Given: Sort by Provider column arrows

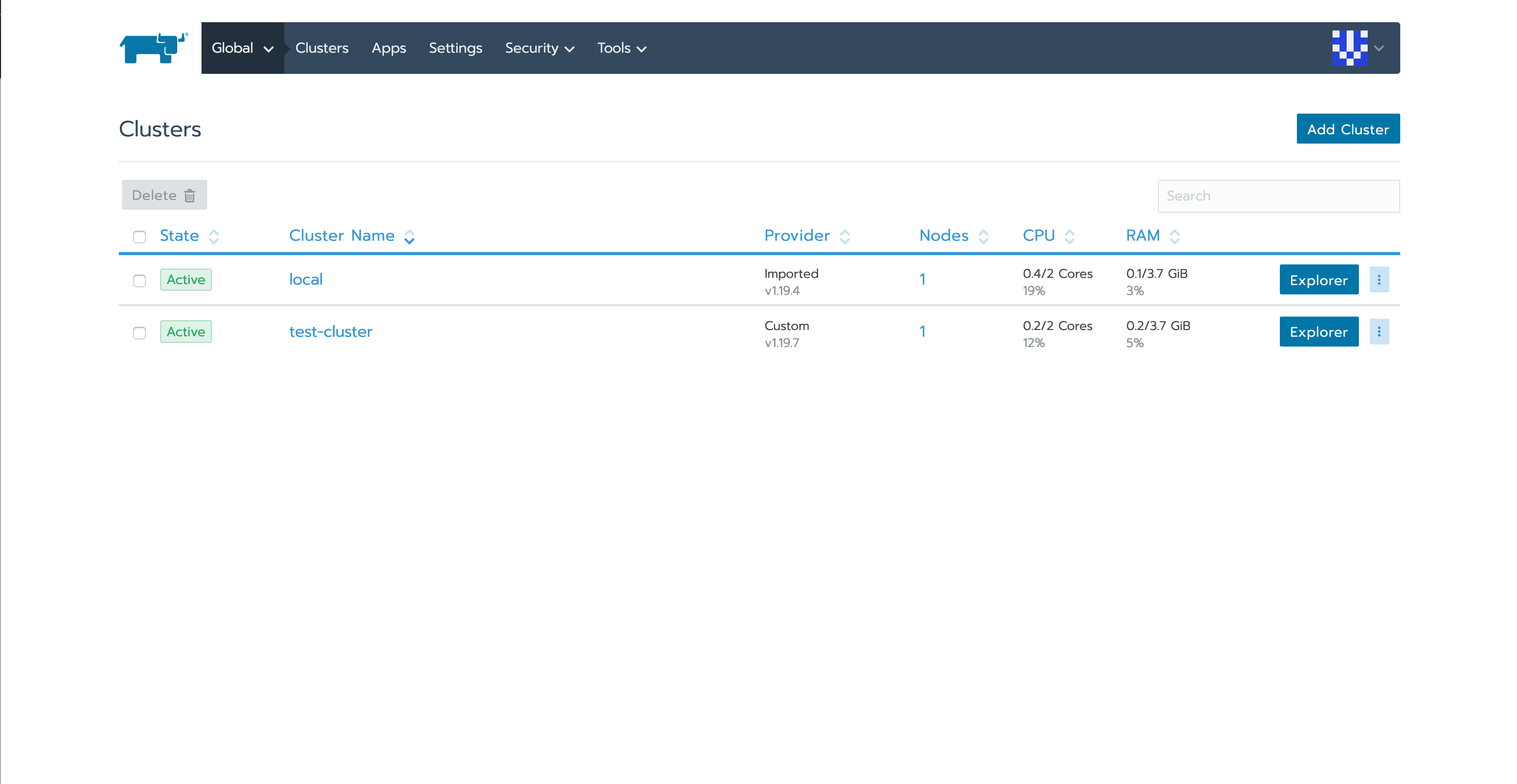Looking at the screenshot, I should (844, 237).
